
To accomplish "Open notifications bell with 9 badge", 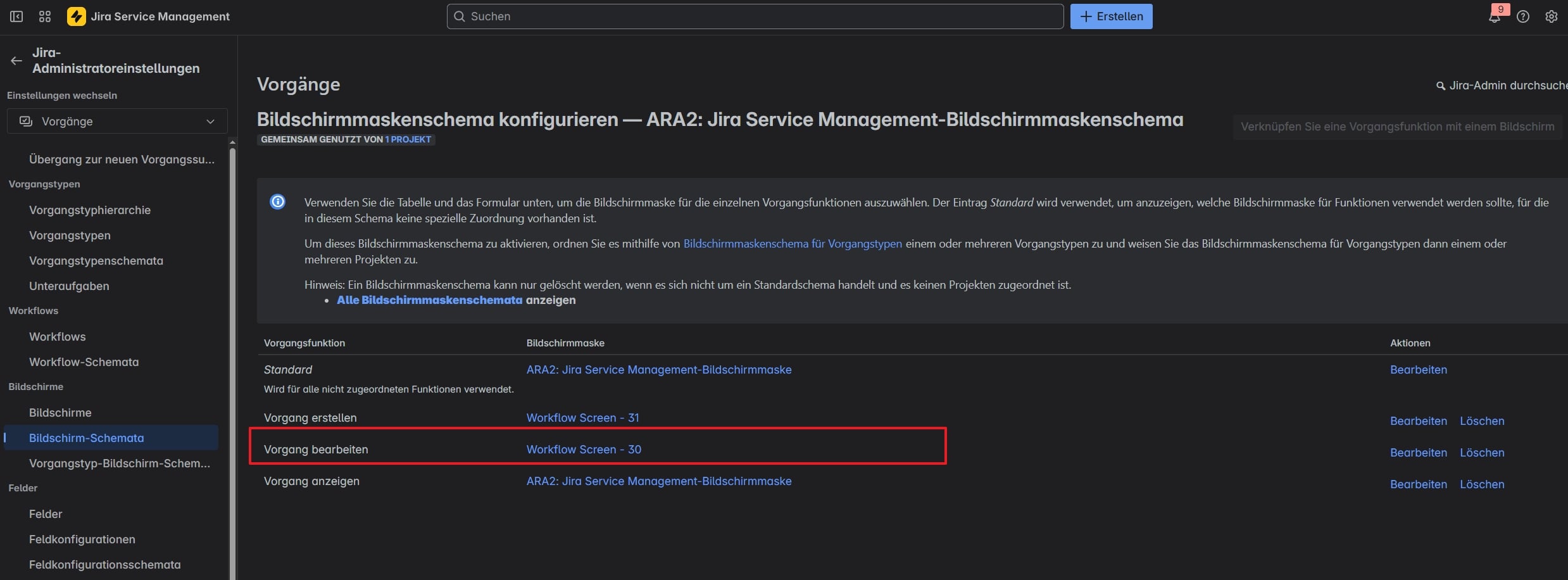I will click(1495, 16).
